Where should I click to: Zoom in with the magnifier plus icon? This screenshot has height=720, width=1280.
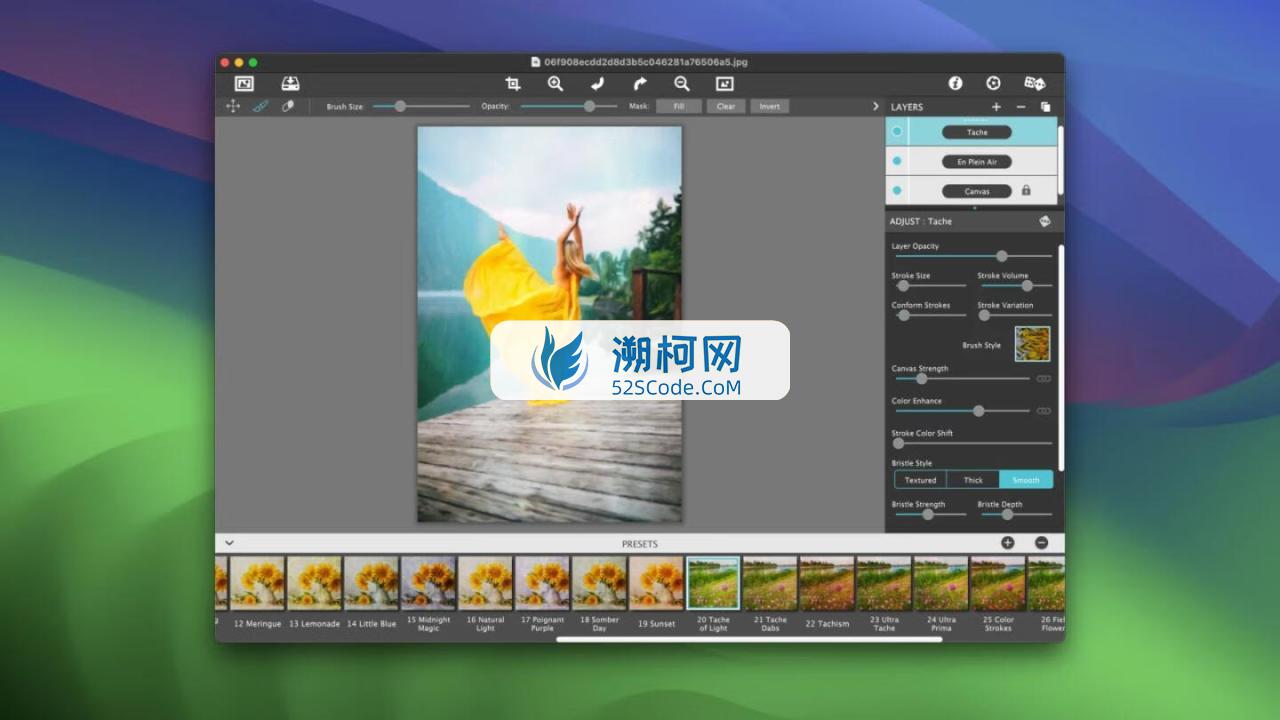[x=555, y=84]
